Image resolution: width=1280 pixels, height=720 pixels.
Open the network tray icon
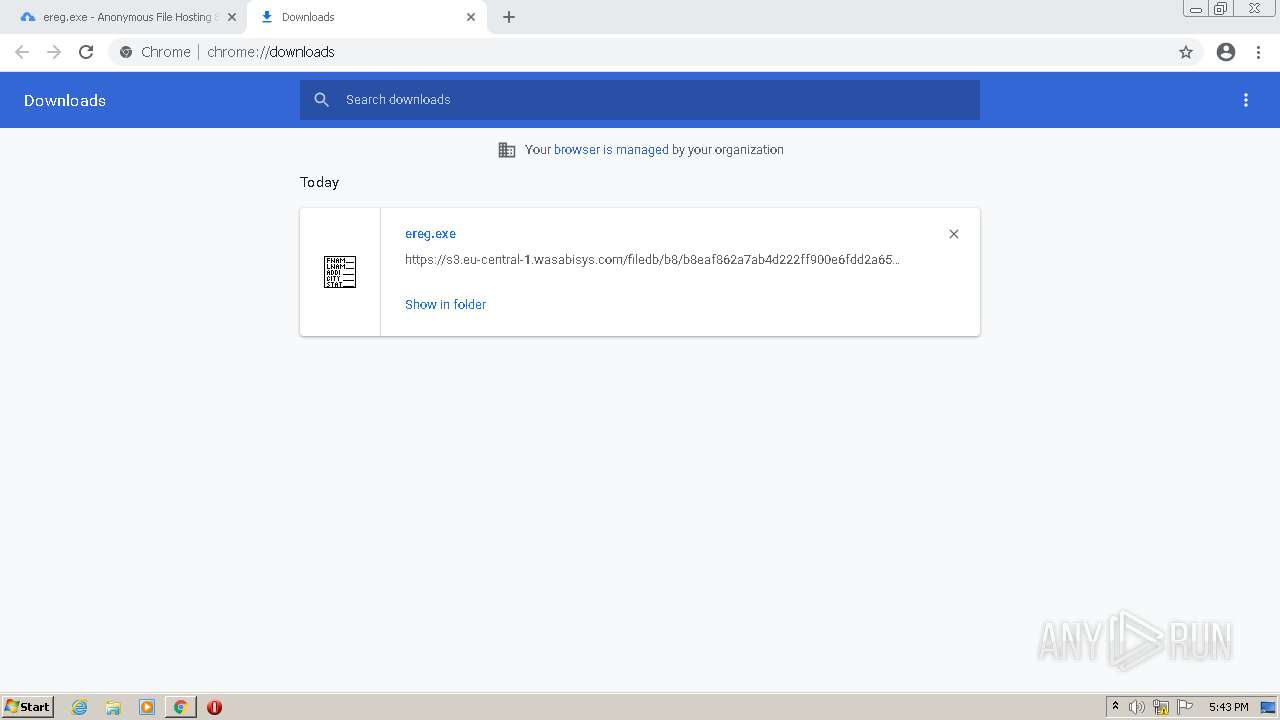1161,707
